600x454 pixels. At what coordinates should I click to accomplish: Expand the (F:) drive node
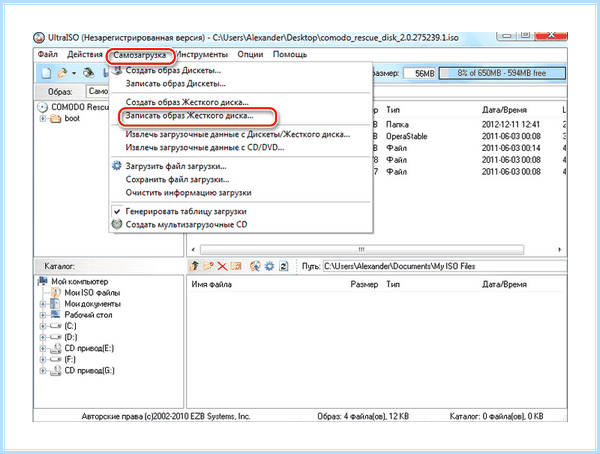(43, 359)
